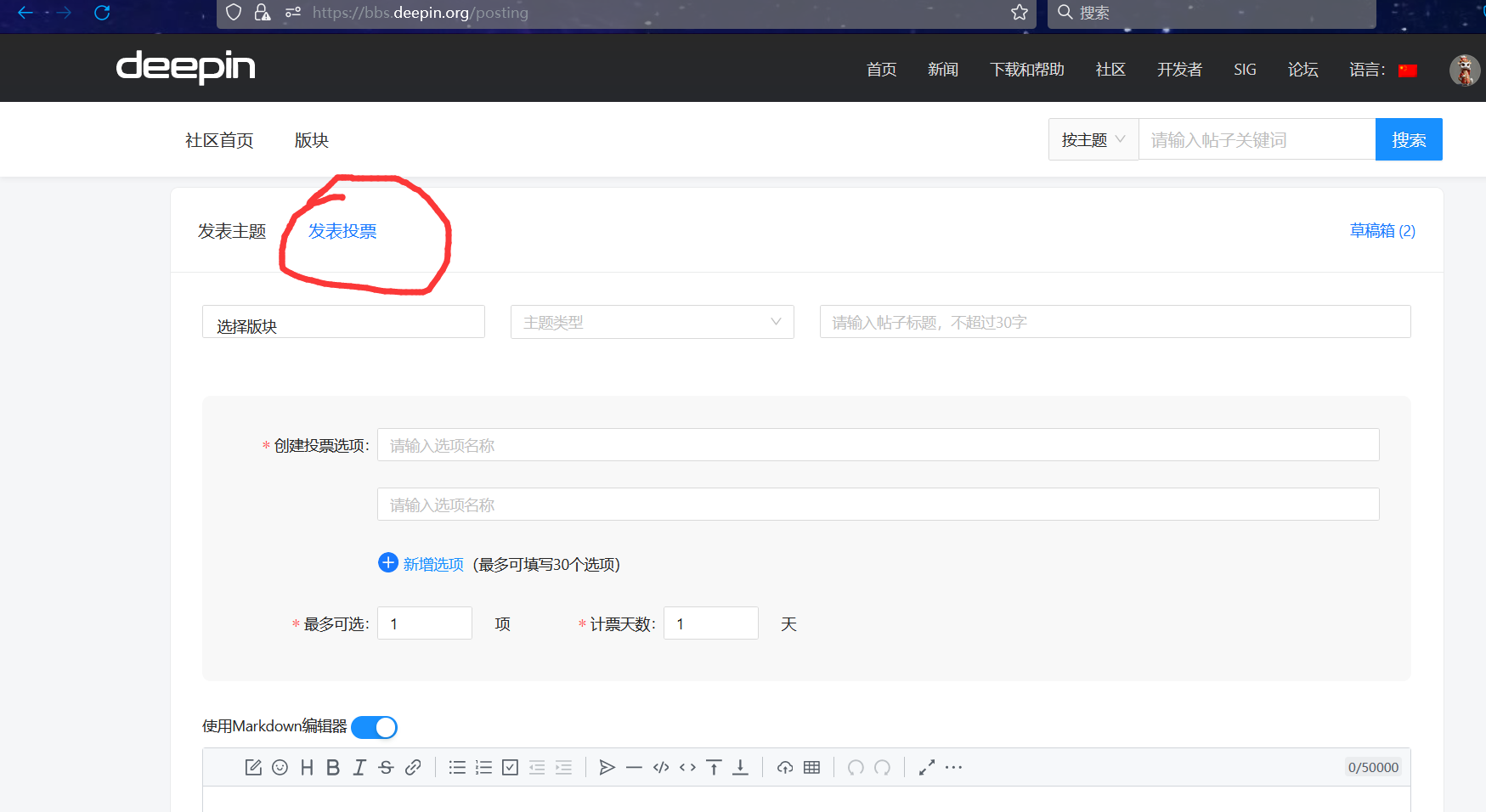
Task: Insert a code block from the toolbar
Action: tap(661, 767)
